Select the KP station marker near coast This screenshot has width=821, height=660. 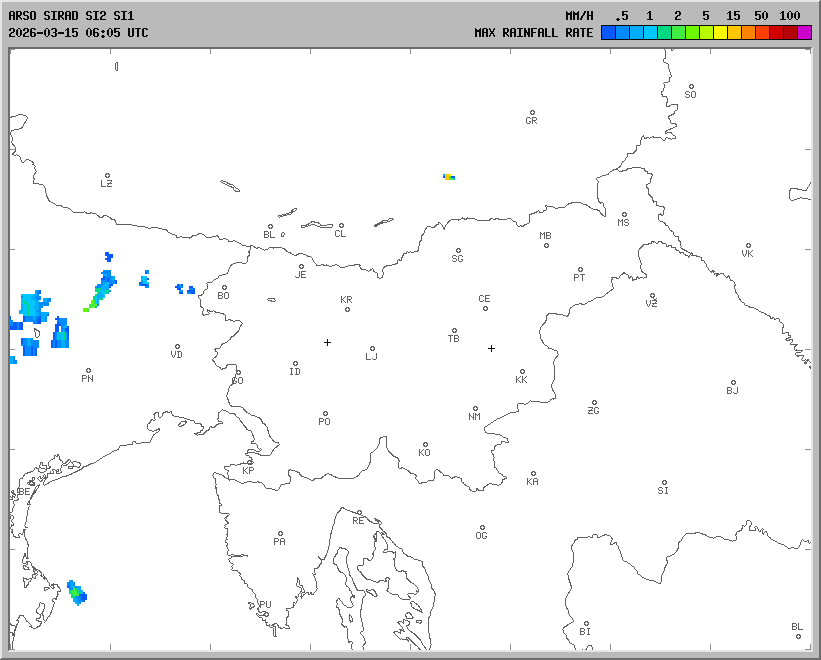[250, 462]
